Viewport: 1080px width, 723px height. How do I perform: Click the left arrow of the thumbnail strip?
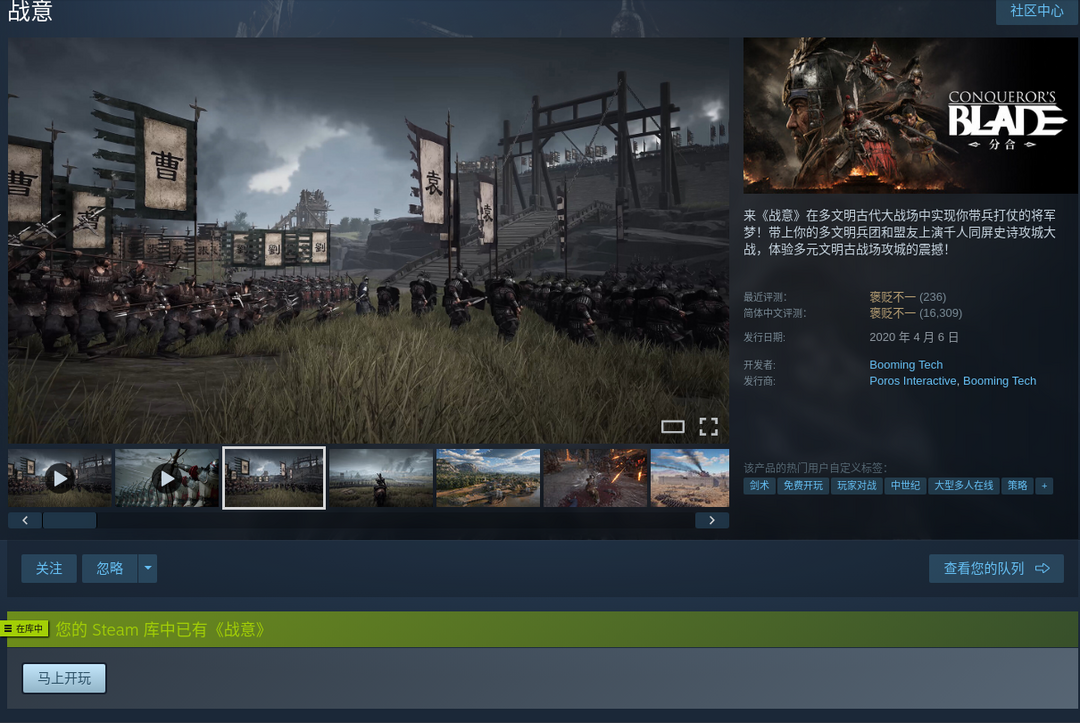(x=25, y=521)
